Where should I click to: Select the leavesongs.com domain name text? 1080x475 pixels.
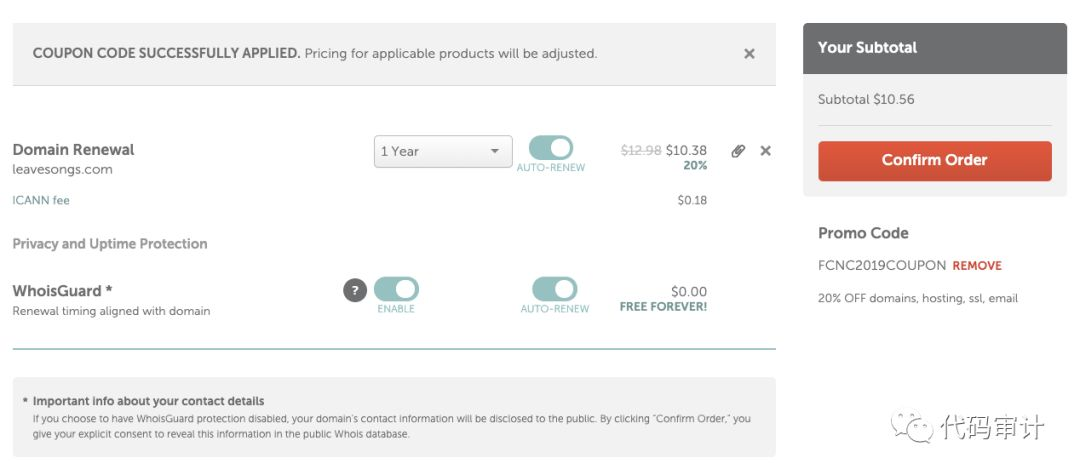(63, 169)
